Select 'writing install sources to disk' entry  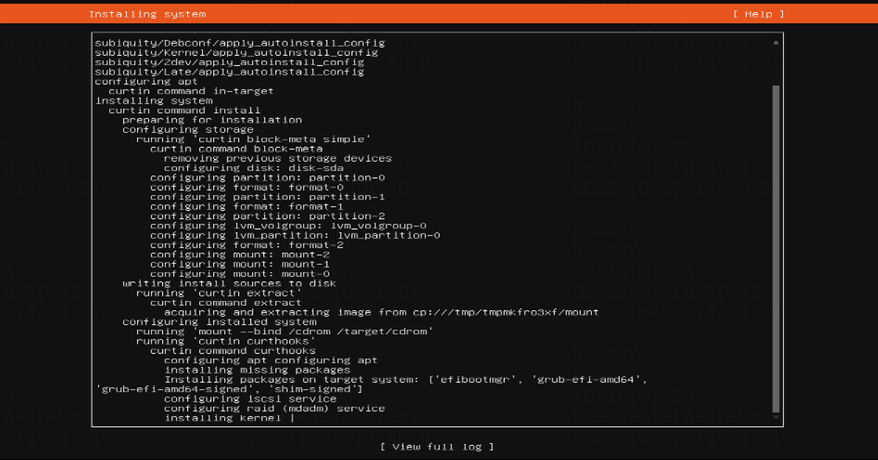[230, 284]
